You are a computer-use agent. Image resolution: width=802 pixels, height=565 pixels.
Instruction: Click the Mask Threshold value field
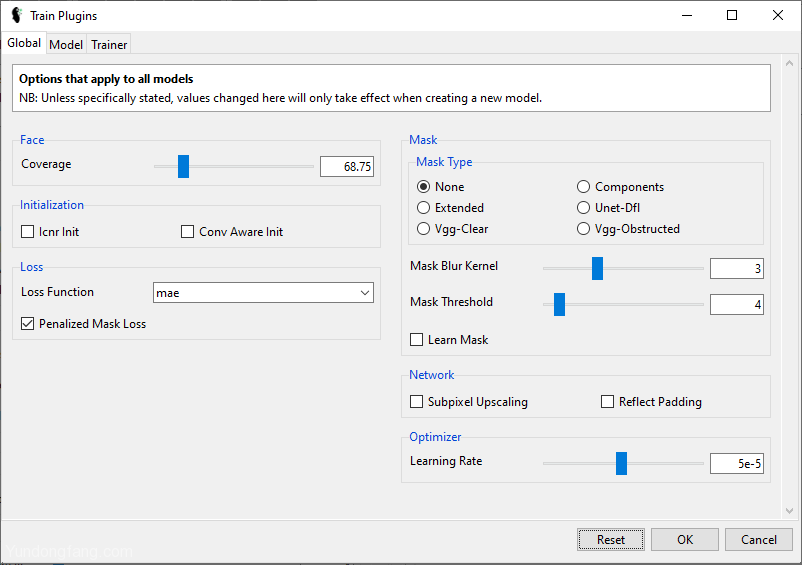(x=737, y=305)
